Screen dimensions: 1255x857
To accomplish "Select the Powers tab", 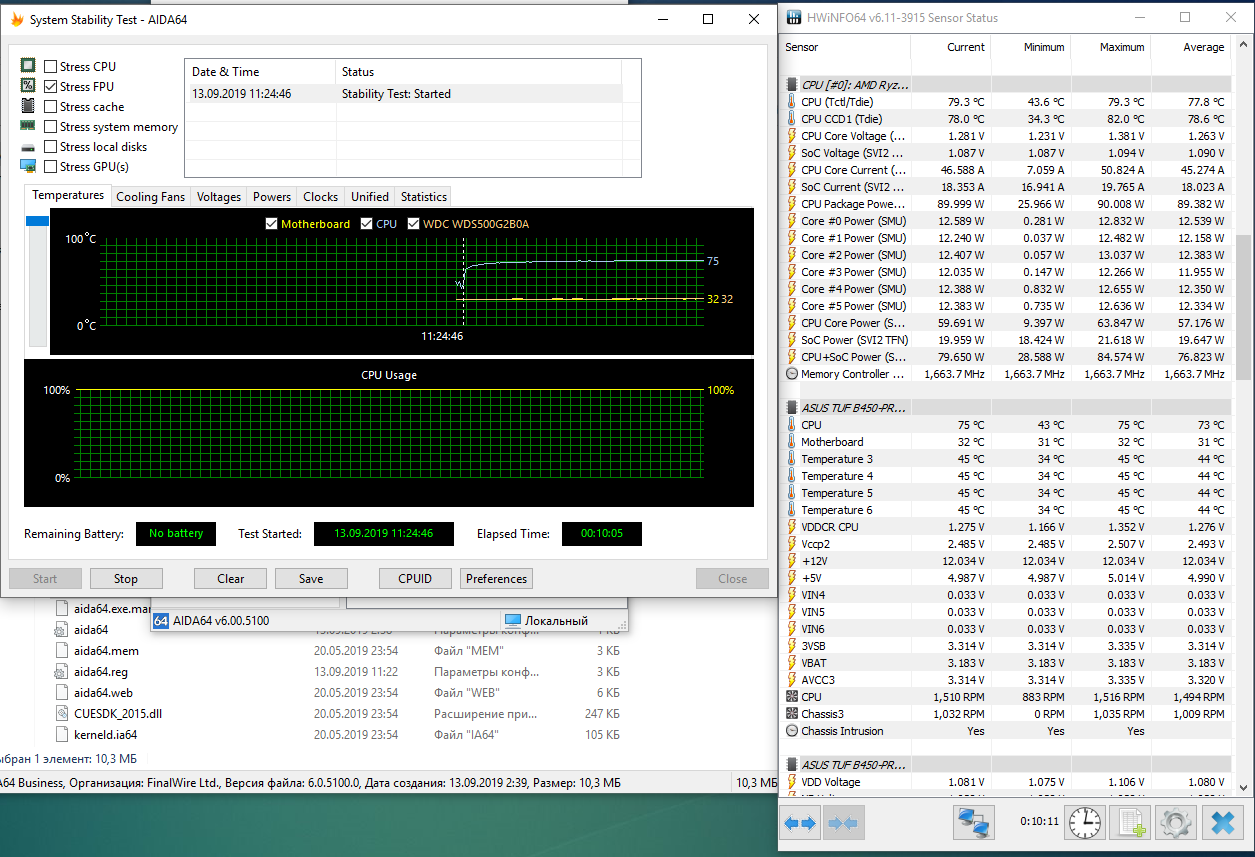I will point(272,196).
